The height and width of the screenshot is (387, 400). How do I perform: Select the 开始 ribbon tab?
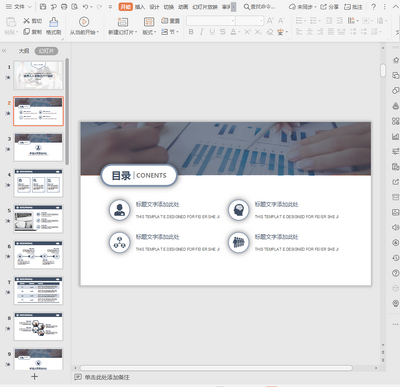pyautogui.click(x=125, y=7)
